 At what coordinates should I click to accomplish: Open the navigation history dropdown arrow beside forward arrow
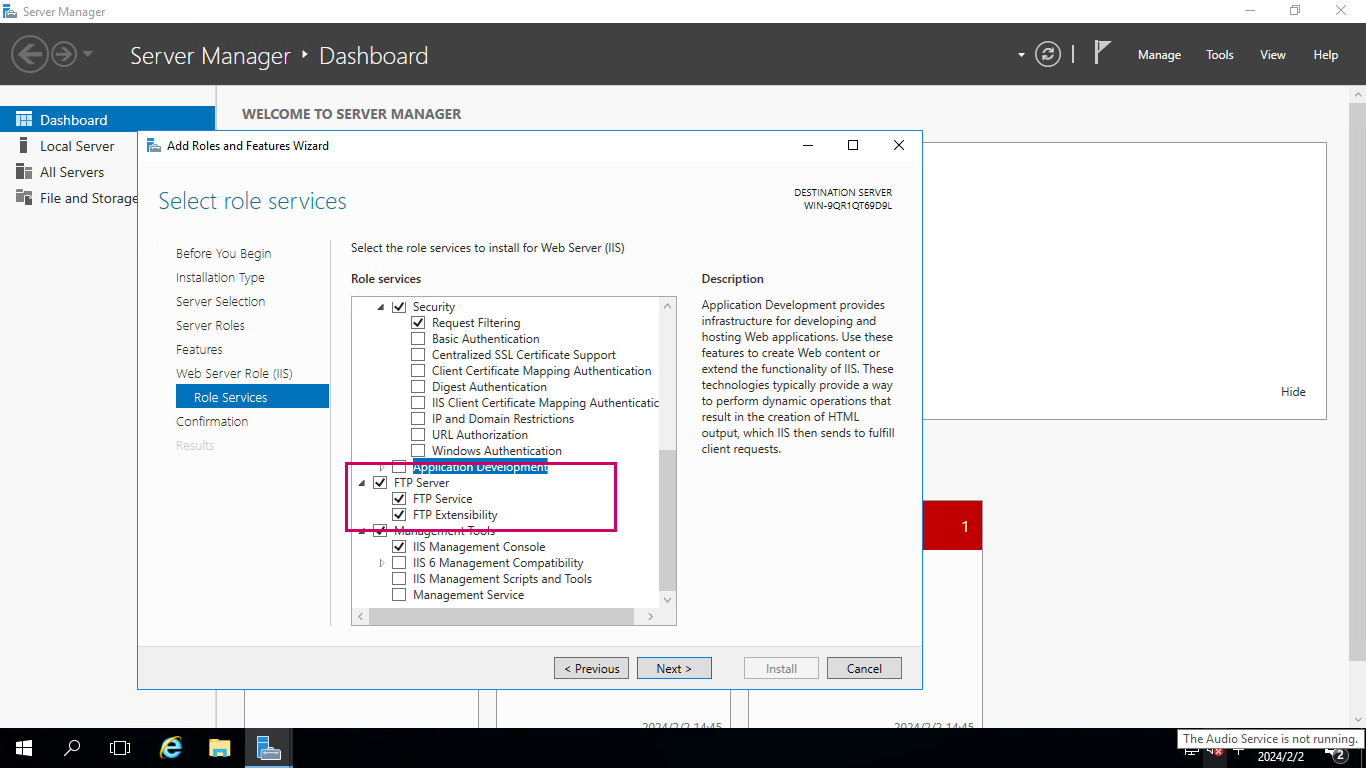point(88,54)
